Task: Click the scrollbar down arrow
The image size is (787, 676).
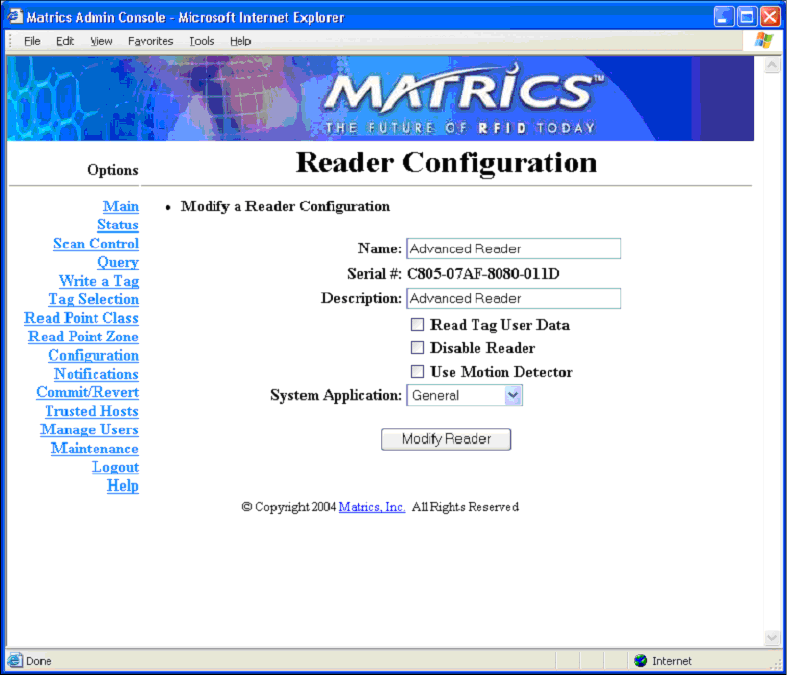Action: [x=771, y=637]
